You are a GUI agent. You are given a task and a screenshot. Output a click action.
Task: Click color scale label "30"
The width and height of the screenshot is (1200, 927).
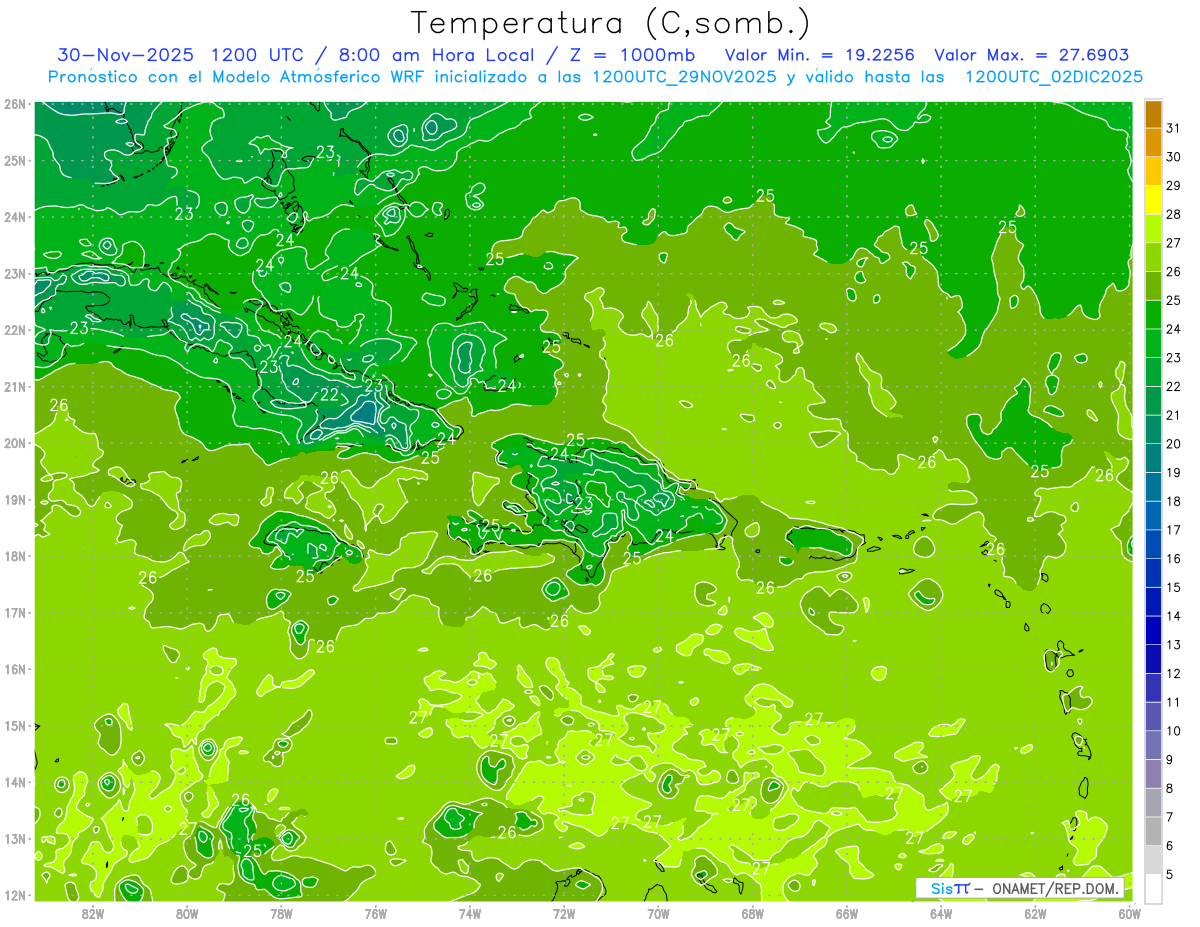pos(1173,157)
